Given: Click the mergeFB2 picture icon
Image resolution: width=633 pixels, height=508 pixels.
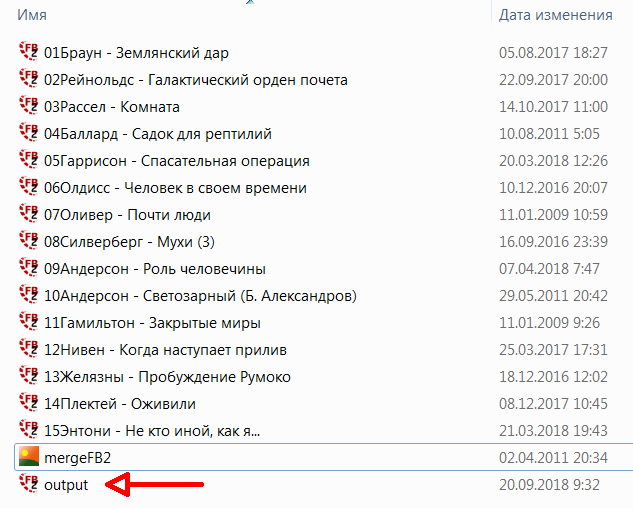Looking at the screenshot, I should [x=29, y=456].
